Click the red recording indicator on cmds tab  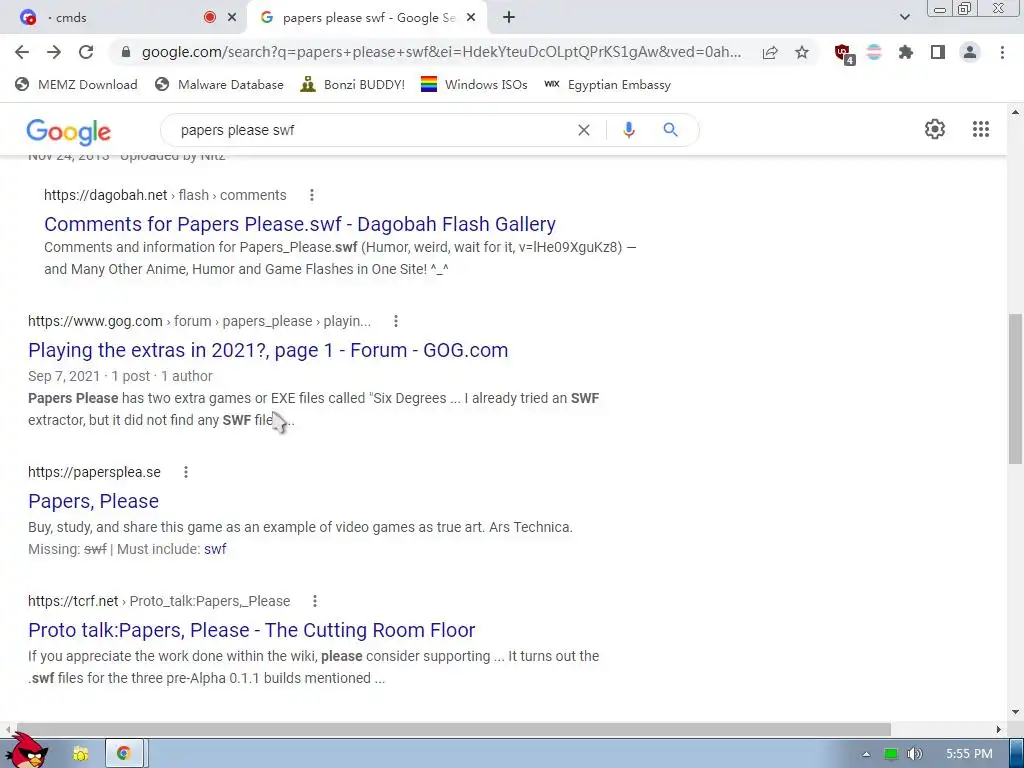tap(210, 18)
